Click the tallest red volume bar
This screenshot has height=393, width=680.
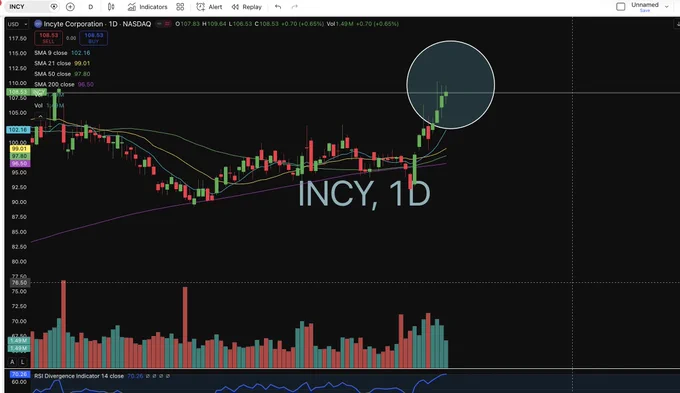(64, 324)
